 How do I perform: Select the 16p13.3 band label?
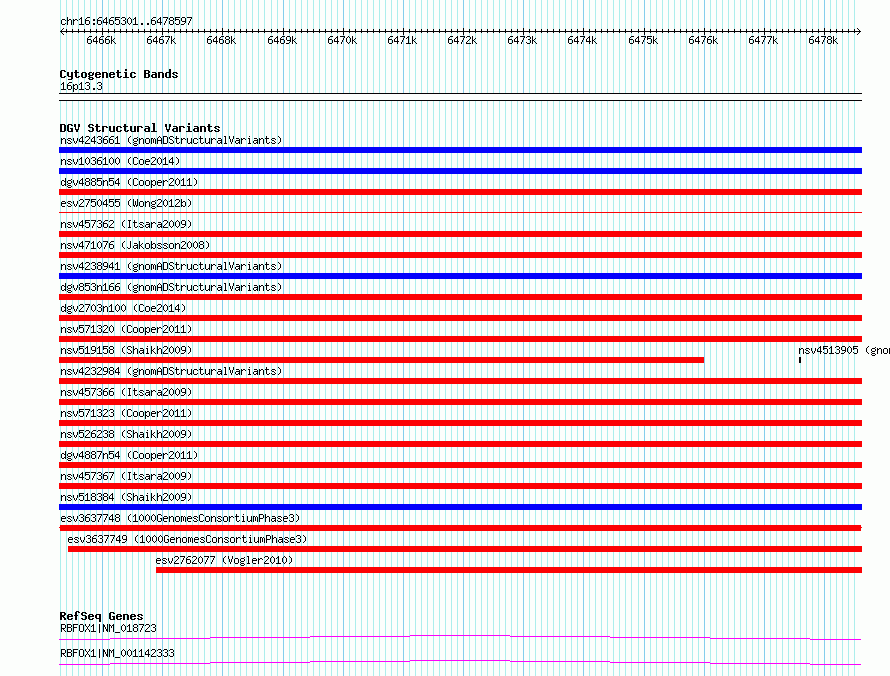(81, 86)
